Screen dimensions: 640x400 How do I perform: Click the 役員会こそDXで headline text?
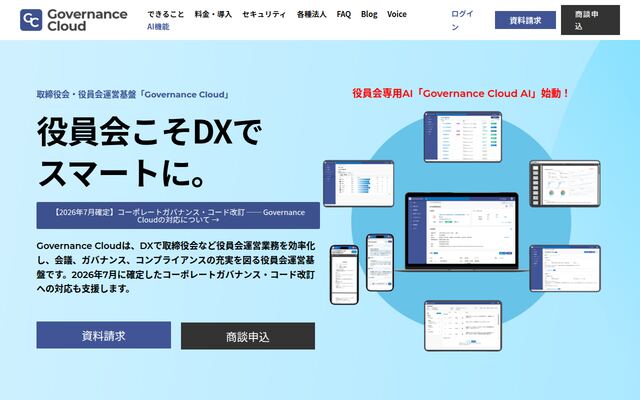coord(149,132)
